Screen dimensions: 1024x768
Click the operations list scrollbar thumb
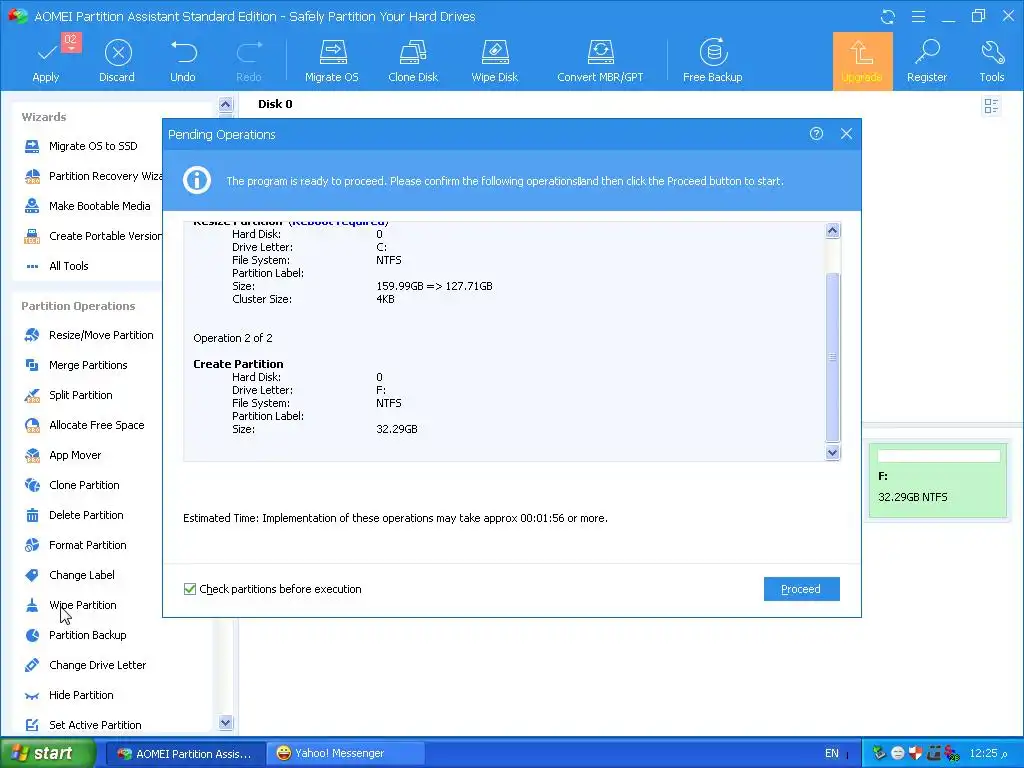coord(832,357)
